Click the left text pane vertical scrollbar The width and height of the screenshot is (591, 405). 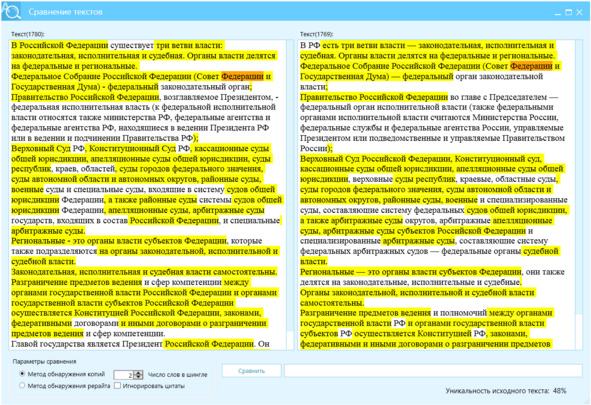[x=290, y=195]
